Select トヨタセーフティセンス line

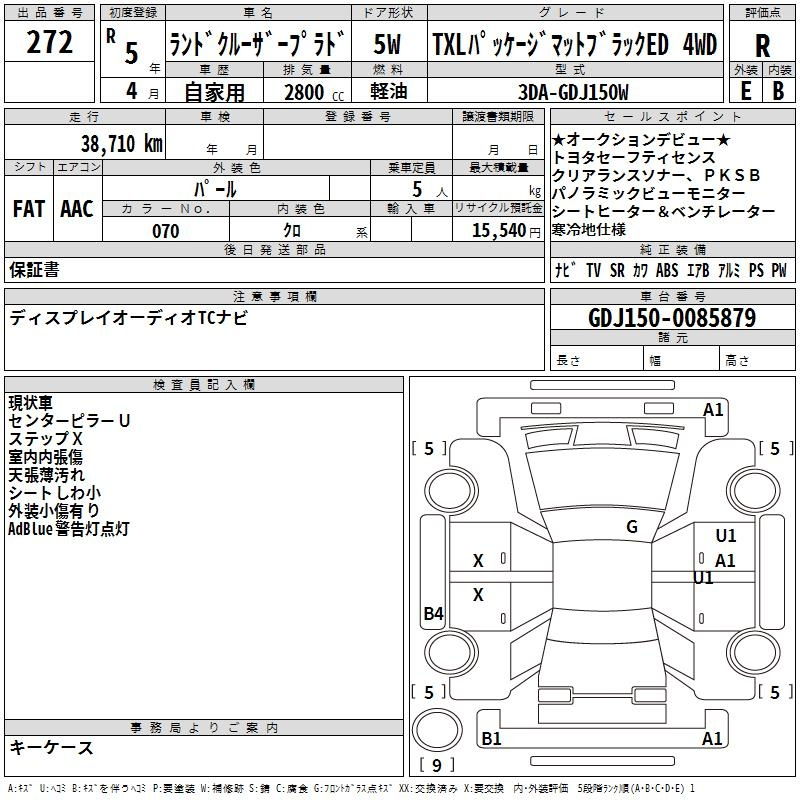[634, 157]
